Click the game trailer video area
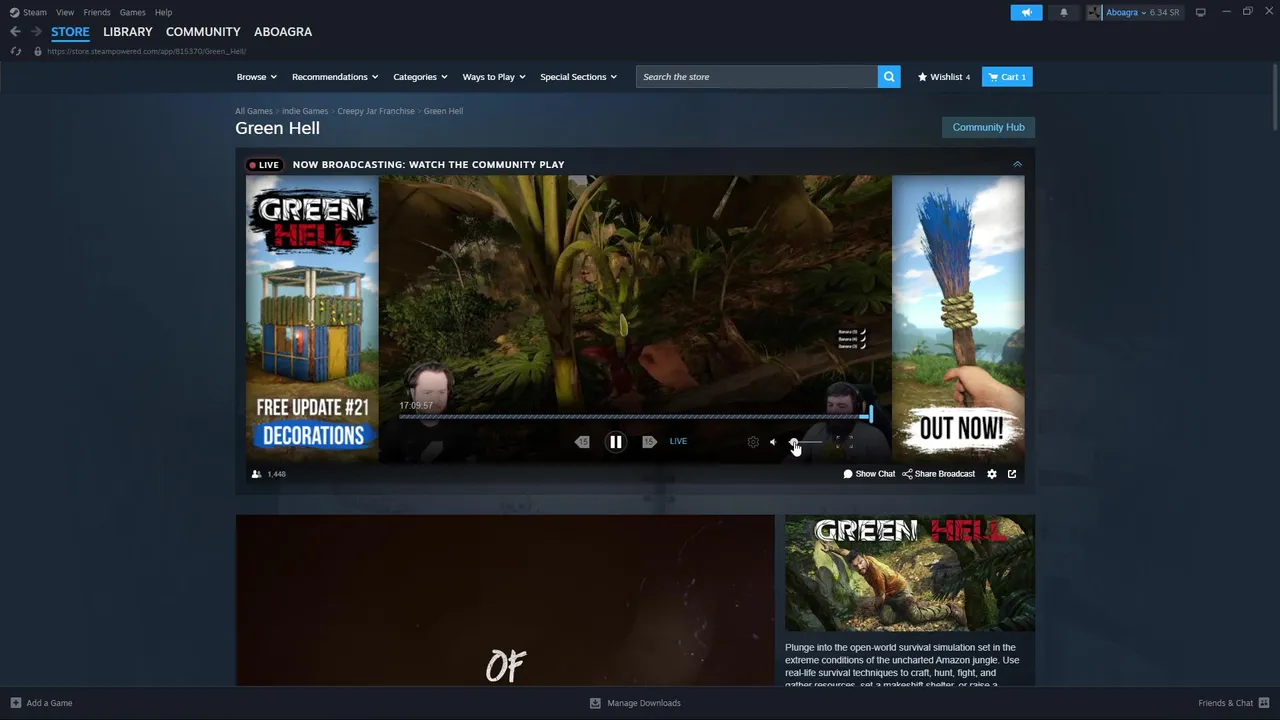This screenshot has height=720, width=1280. 505,600
